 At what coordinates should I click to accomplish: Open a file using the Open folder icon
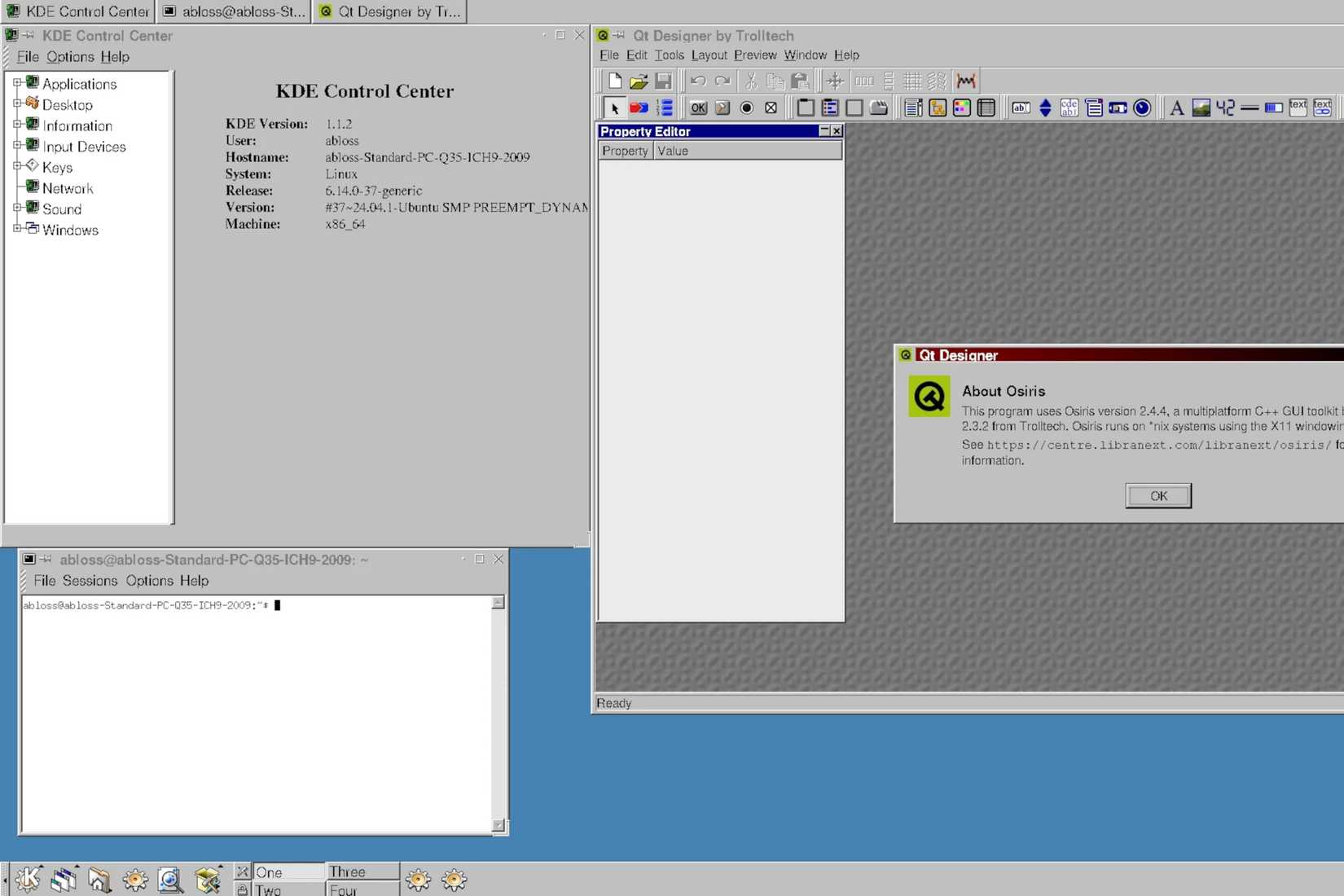pyautogui.click(x=639, y=81)
